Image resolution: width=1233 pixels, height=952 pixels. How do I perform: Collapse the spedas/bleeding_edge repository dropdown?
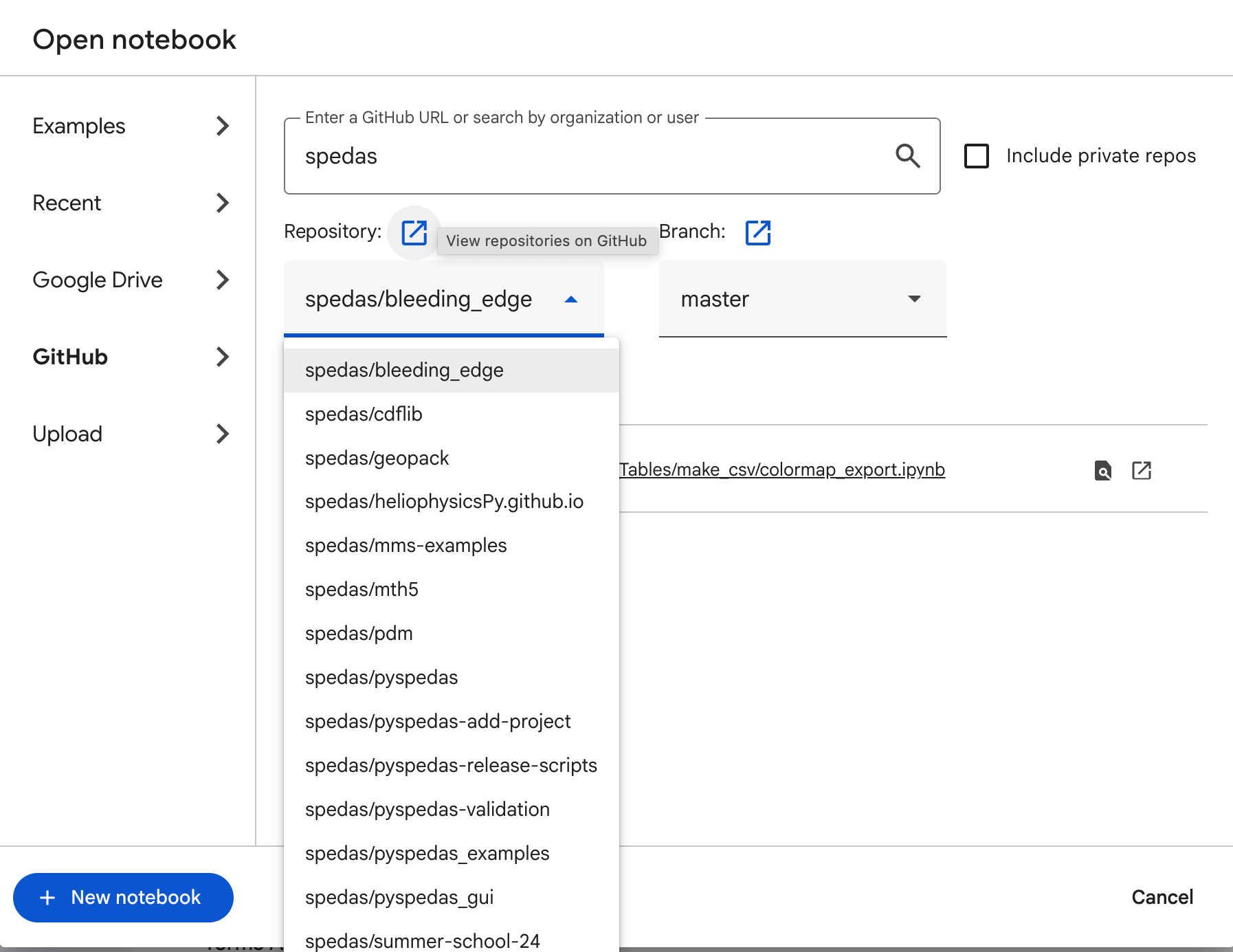(444, 299)
